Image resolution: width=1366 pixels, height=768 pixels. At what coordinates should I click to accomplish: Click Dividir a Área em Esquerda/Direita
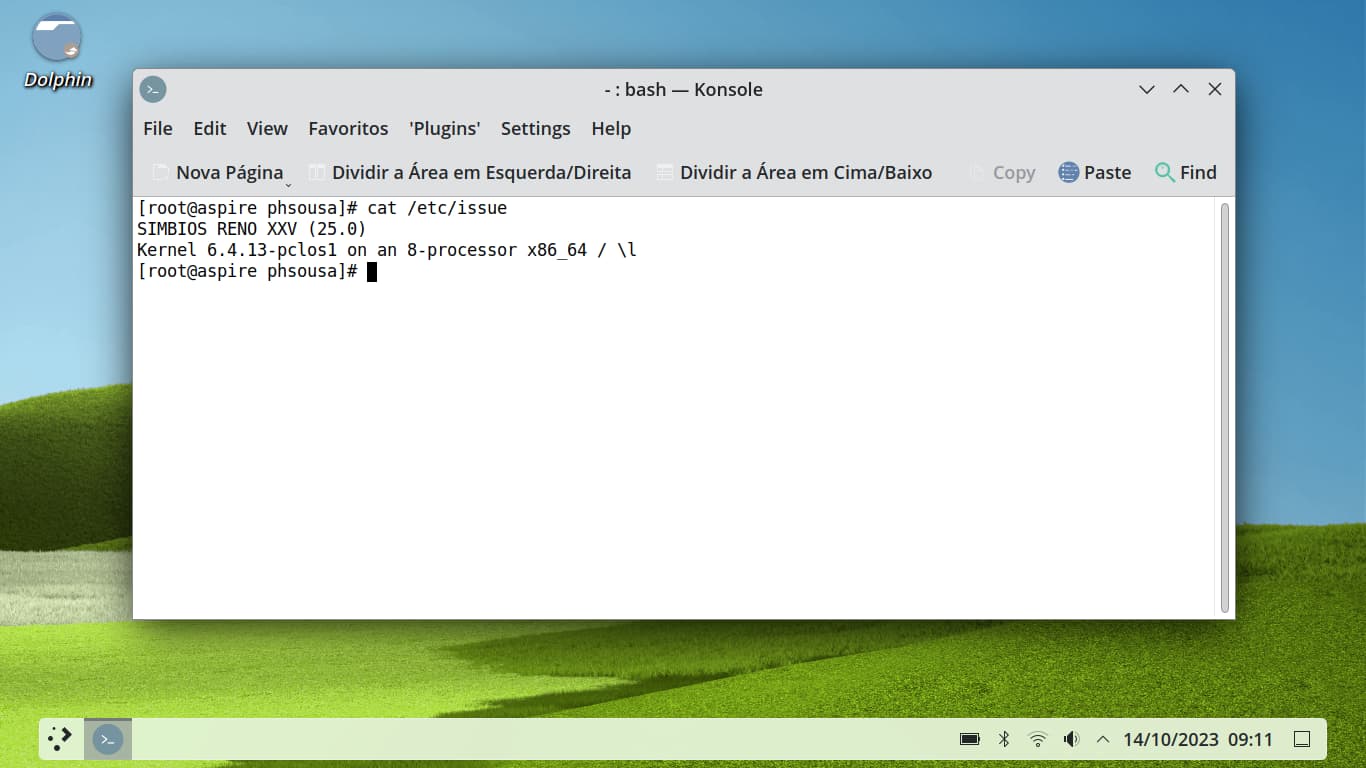point(470,172)
